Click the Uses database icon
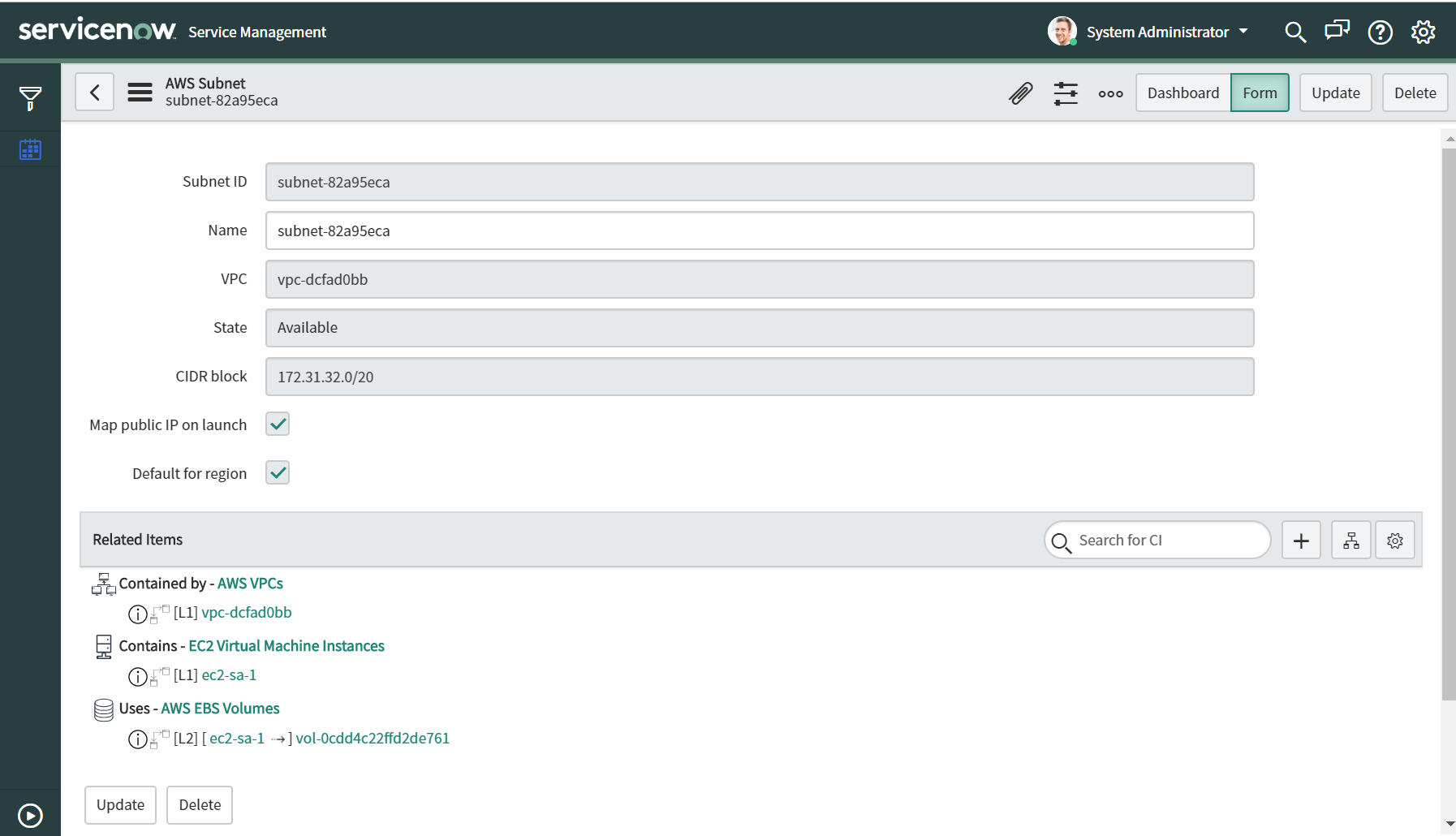This screenshot has width=1456, height=836. [x=104, y=709]
